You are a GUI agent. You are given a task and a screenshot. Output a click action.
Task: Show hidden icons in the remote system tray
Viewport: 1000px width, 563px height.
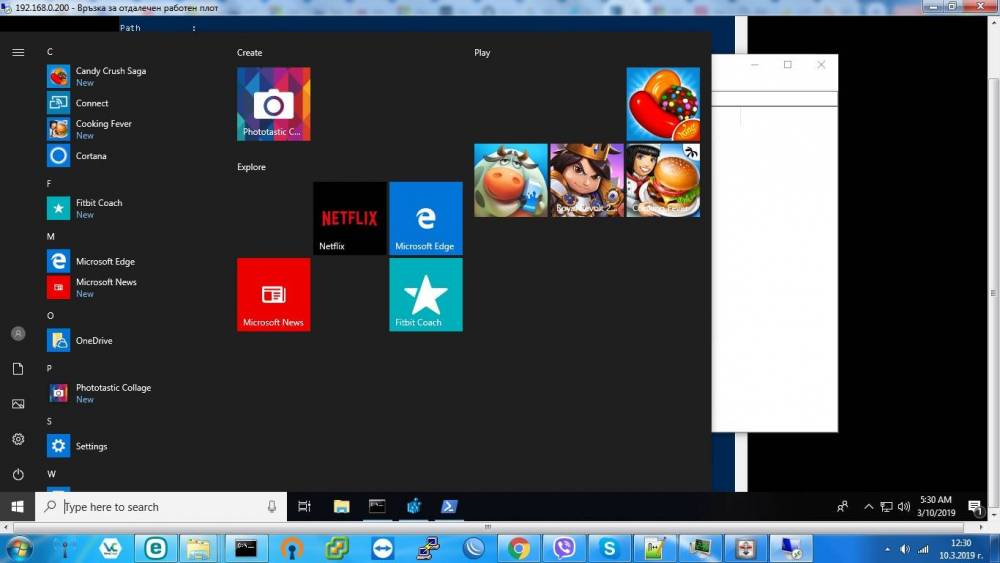tap(868, 507)
